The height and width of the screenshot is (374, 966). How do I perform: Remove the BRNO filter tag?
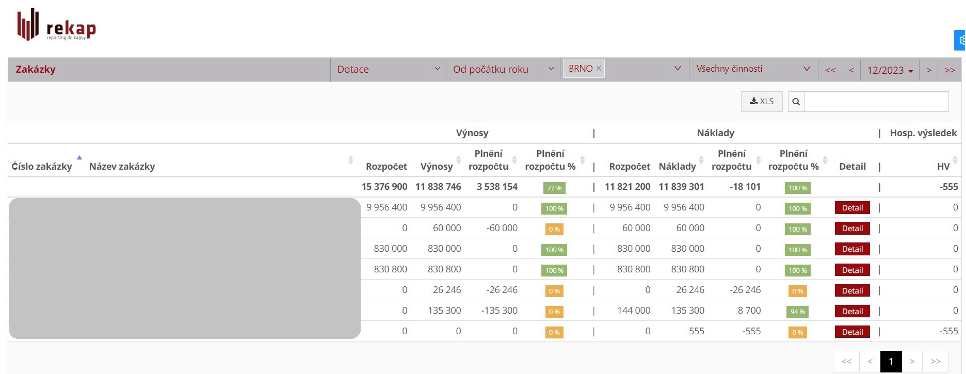pos(598,69)
